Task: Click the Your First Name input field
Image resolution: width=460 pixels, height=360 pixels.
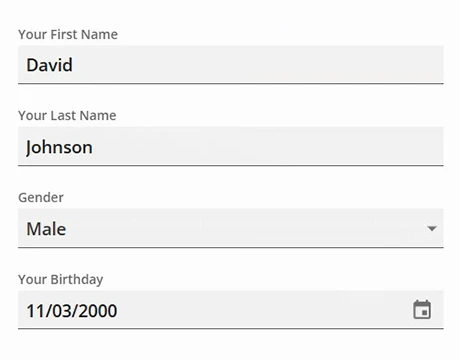Action: [x=231, y=65]
